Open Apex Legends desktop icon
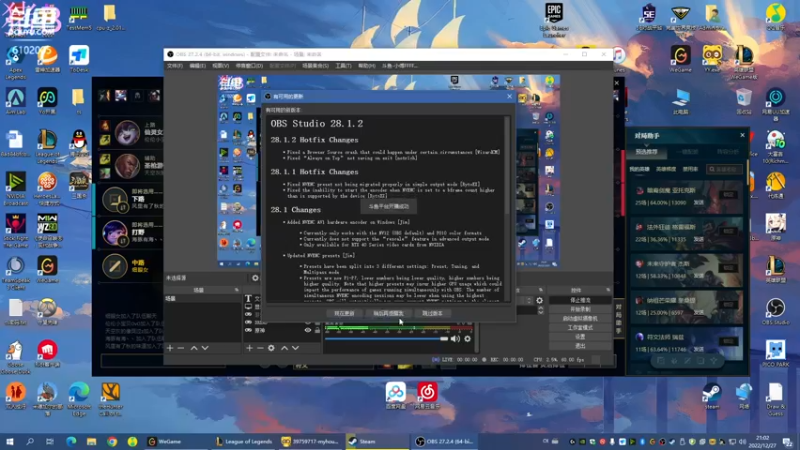Viewport: 800px width, 450px height. point(15,62)
